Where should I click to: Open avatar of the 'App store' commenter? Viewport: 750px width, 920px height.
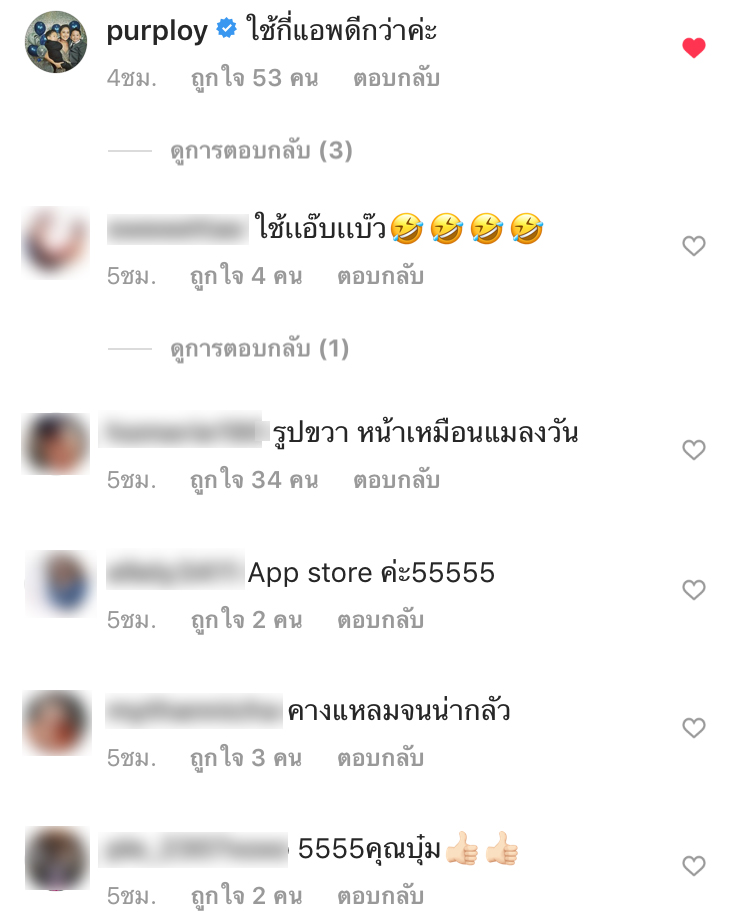click(61, 584)
